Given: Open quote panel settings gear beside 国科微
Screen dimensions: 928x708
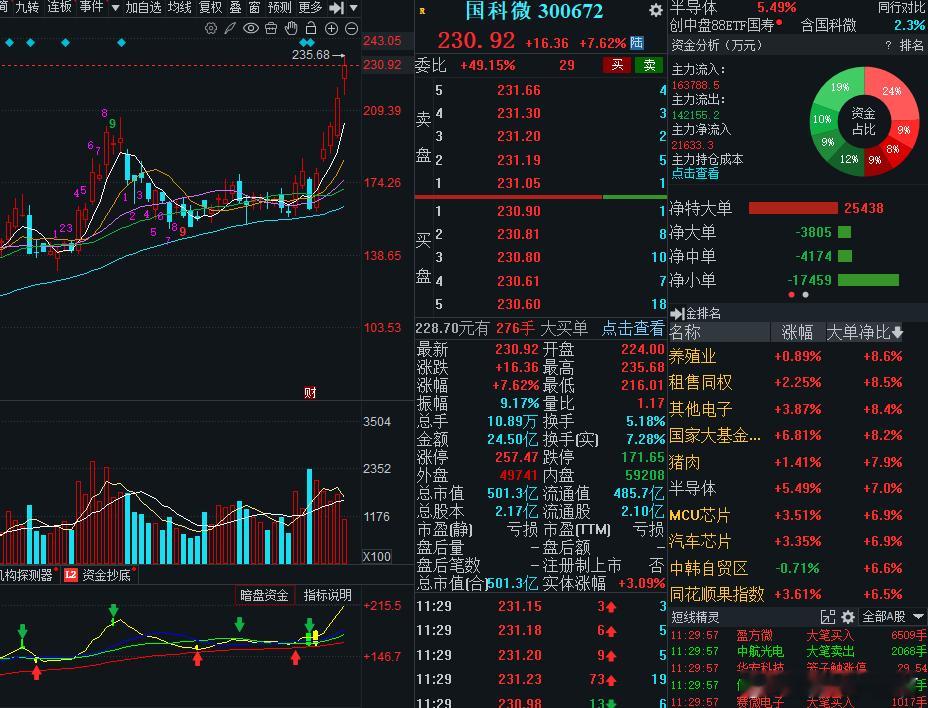Looking at the screenshot, I should pos(655,10).
